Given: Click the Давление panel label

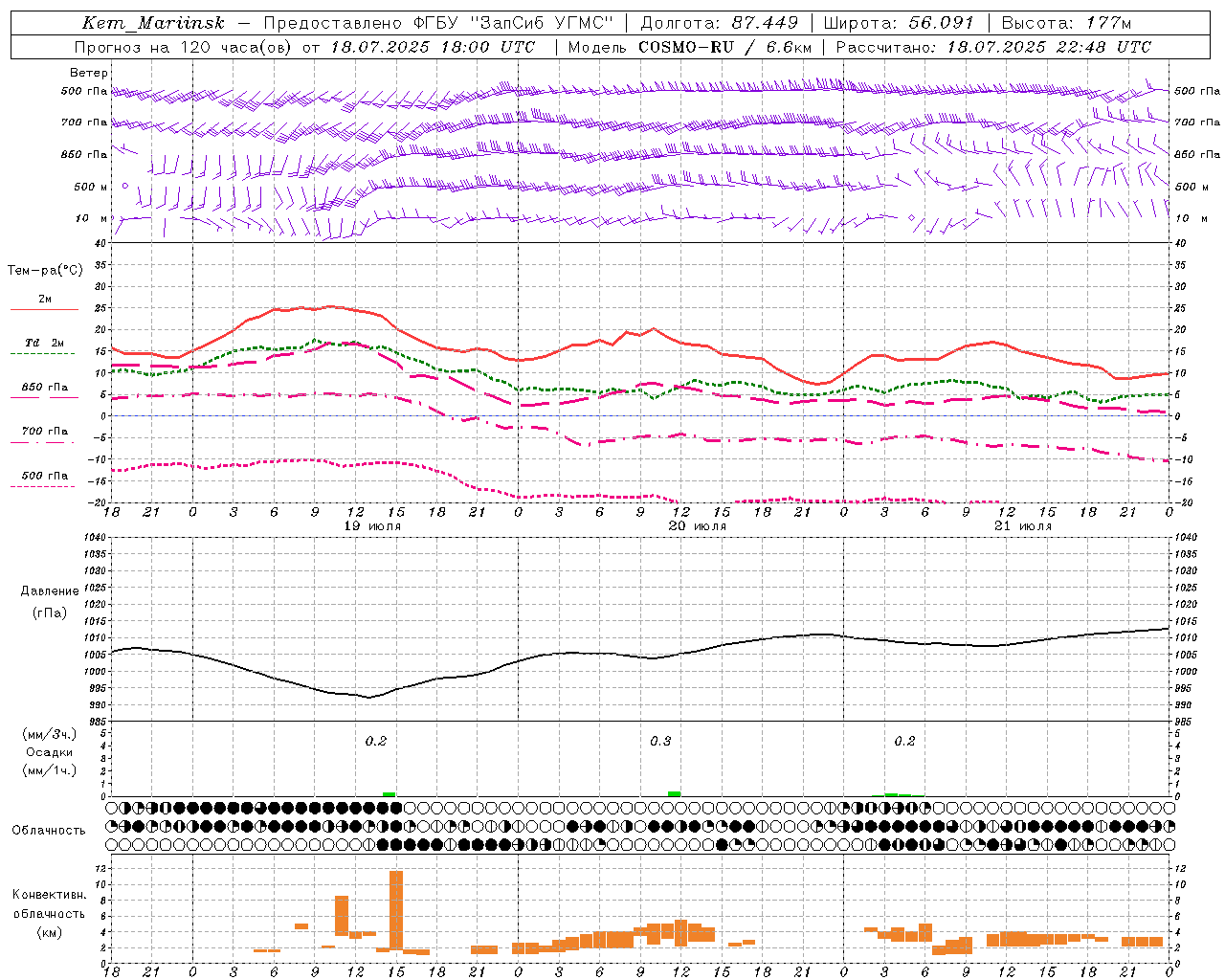Looking at the screenshot, I should coord(50,591).
